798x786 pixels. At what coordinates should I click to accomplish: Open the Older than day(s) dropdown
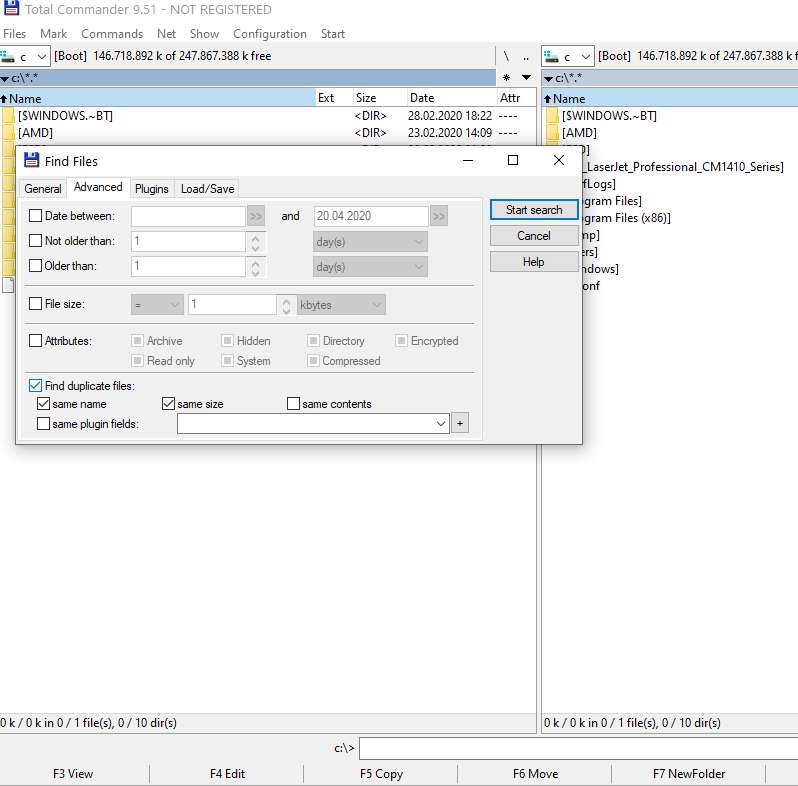coord(370,267)
